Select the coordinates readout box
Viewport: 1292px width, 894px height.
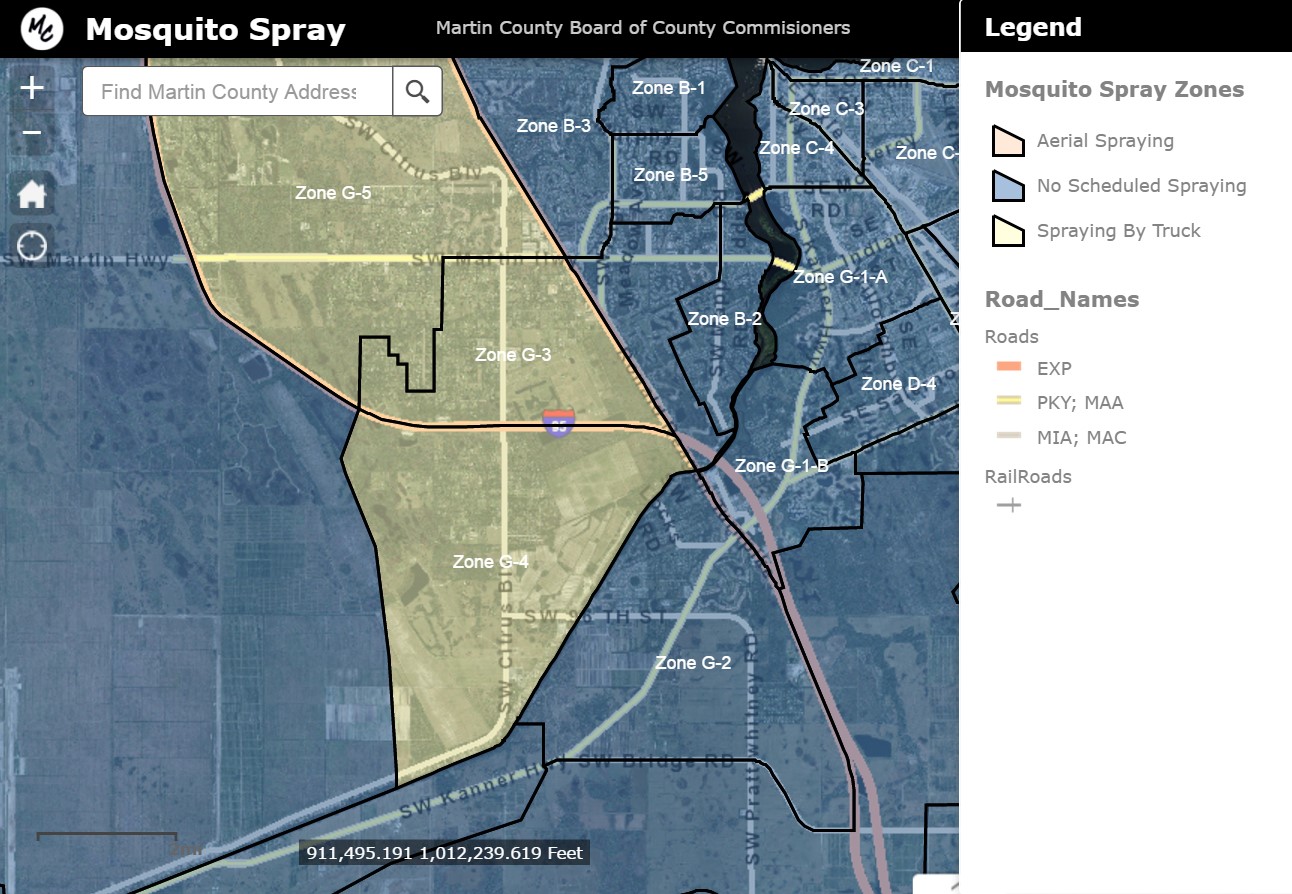[x=444, y=853]
